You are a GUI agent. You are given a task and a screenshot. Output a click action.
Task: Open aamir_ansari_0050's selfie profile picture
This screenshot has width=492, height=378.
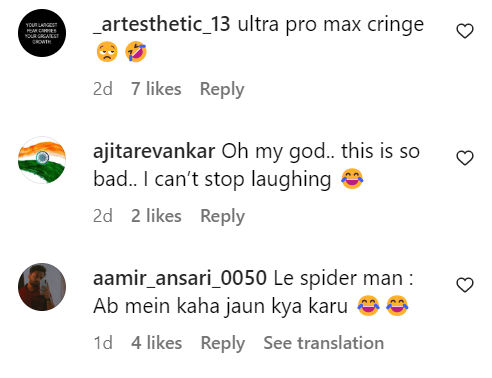[42, 287]
